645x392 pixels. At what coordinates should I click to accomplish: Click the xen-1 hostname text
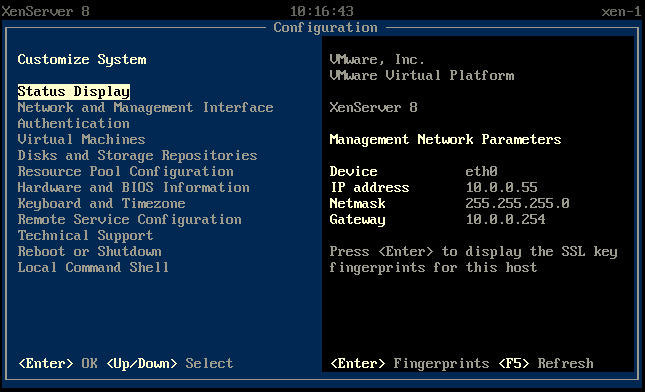[621, 11]
